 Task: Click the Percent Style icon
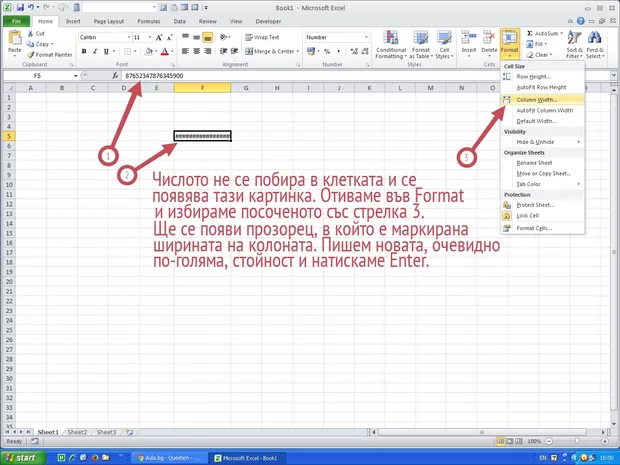(x=327, y=51)
